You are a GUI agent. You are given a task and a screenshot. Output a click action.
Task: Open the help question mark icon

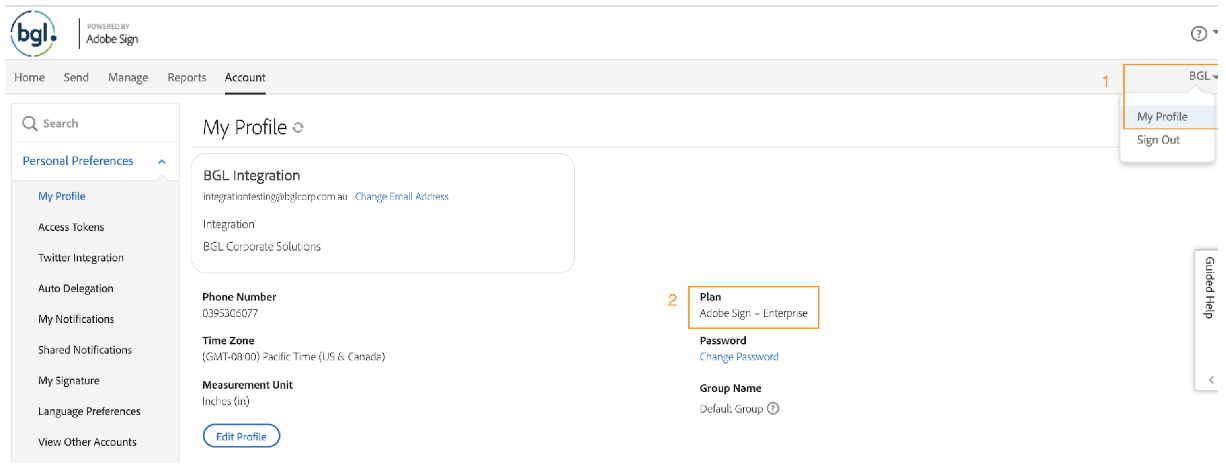[1198, 33]
